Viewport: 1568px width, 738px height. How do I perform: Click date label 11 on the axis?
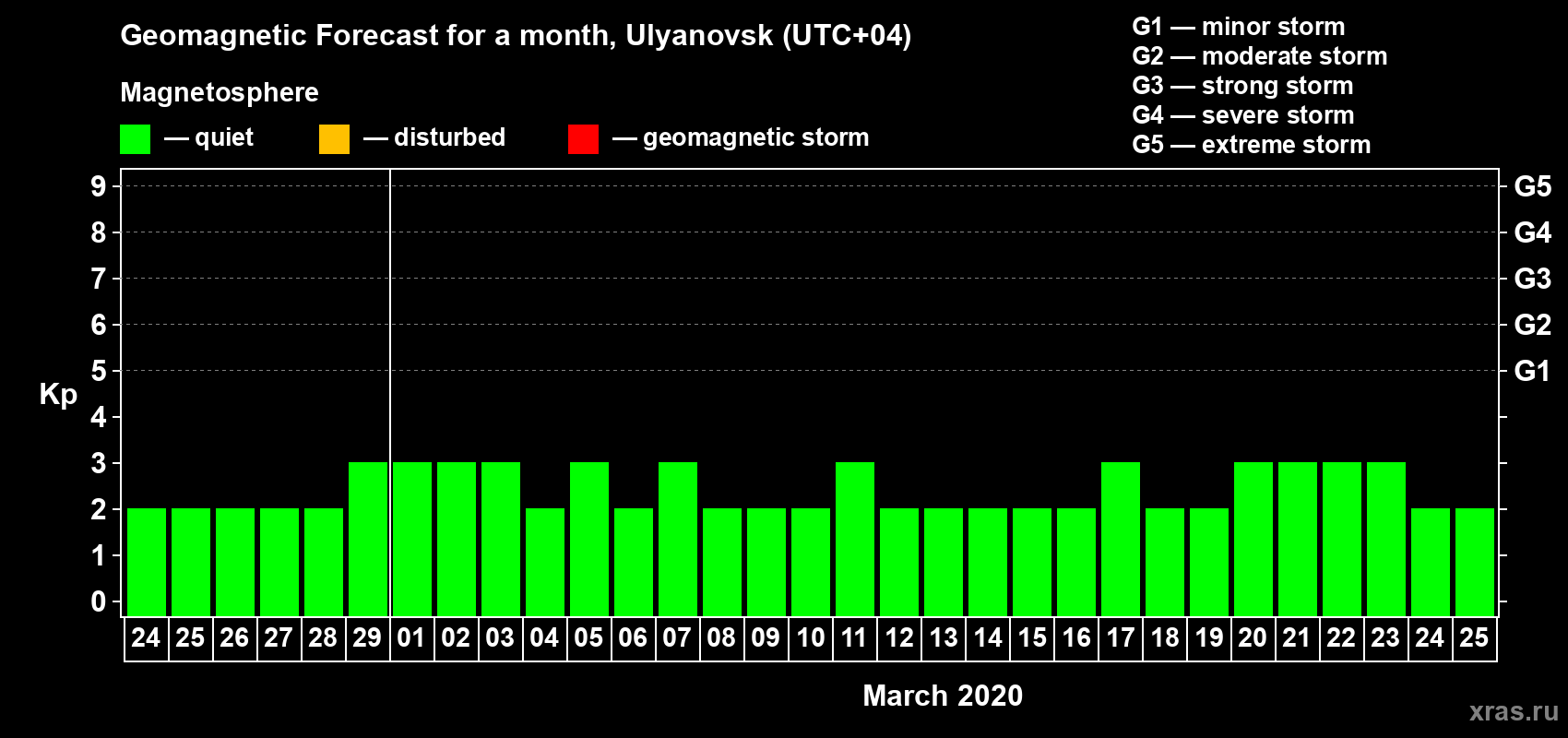pyautogui.click(x=854, y=637)
